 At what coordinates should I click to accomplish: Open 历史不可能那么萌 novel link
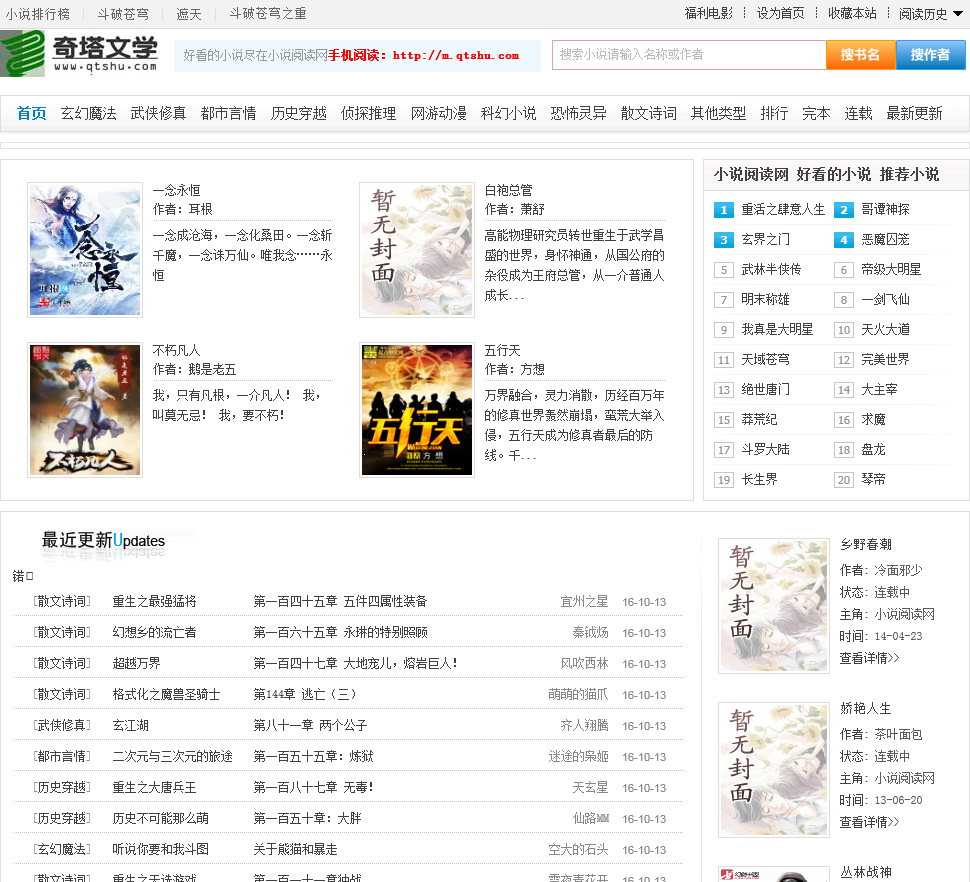(160, 818)
